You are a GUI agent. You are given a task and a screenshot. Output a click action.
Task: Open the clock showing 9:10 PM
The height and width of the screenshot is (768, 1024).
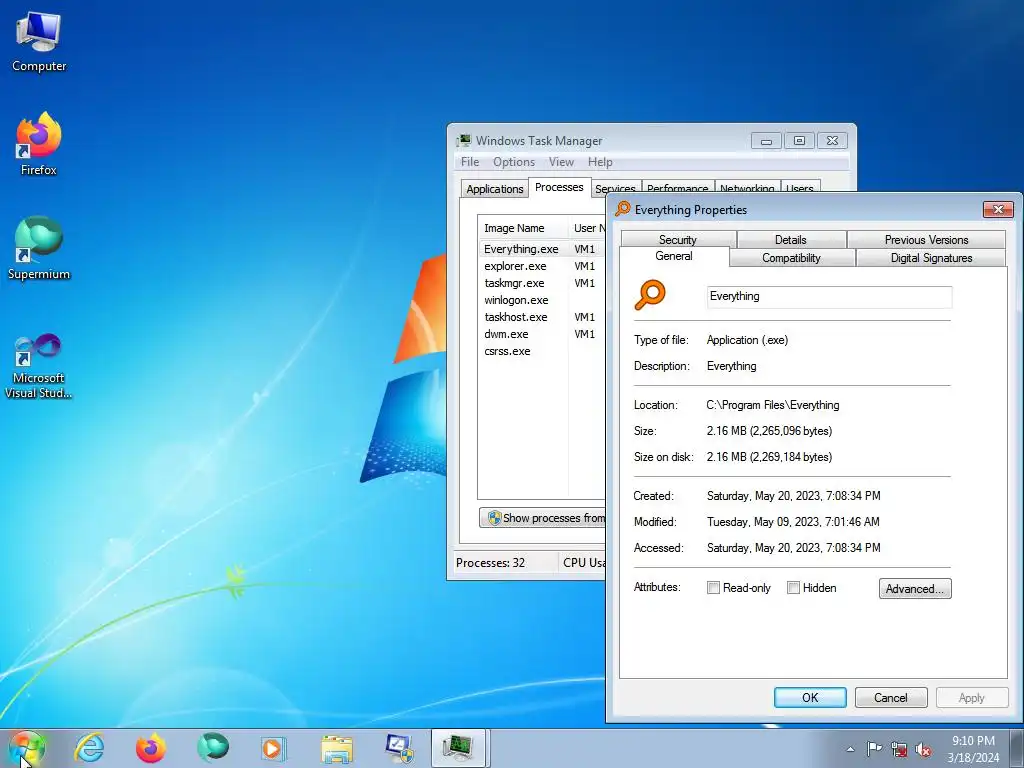click(973, 749)
